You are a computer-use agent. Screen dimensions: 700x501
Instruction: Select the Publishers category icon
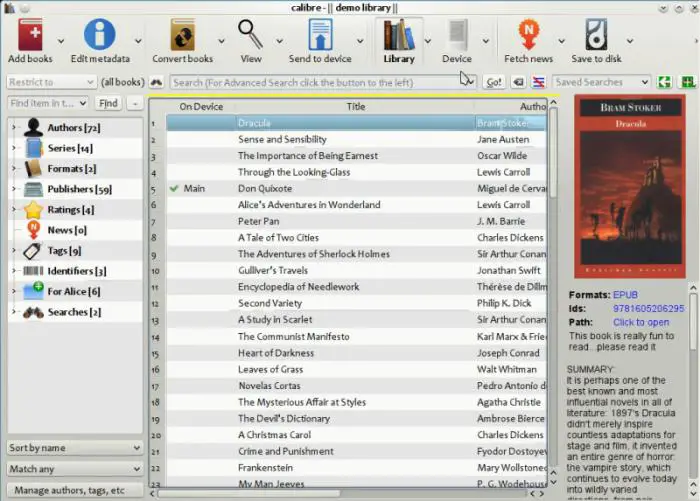coord(33,189)
